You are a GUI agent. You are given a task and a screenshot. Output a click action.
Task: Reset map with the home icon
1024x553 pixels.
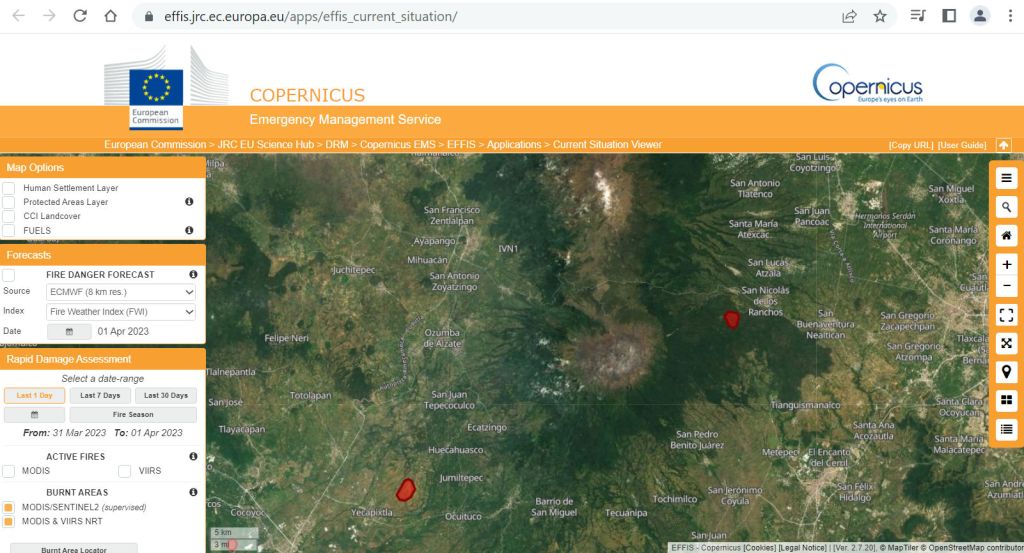[x=1006, y=236]
